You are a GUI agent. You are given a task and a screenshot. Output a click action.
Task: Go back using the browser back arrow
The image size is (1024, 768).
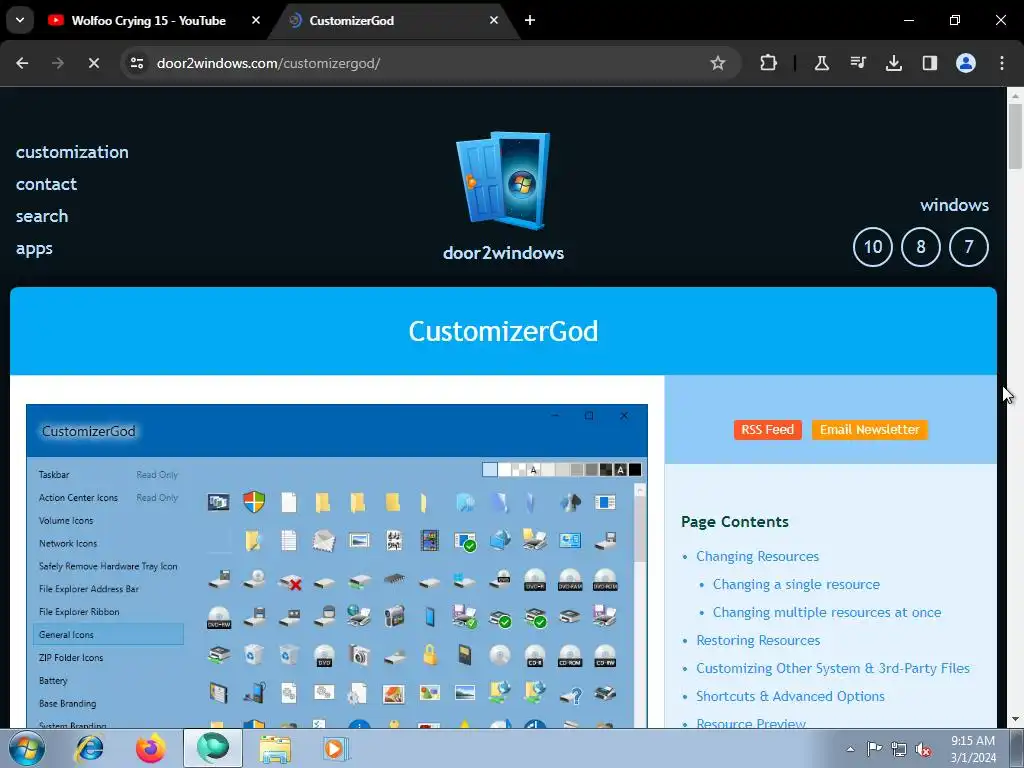point(22,63)
